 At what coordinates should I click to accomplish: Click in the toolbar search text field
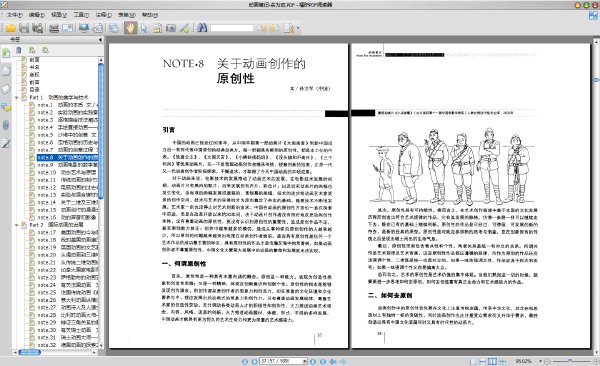pyautogui.click(x=232, y=28)
